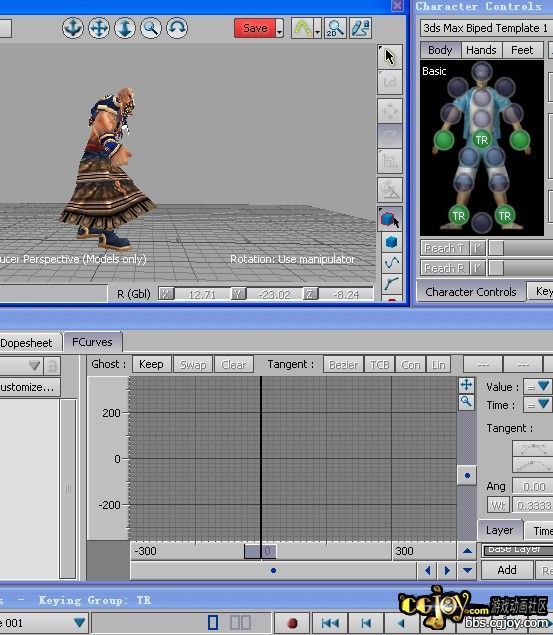Select the Translate manipulator tool
This screenshot has width=553, height=635.
click(x=389, y=111)
